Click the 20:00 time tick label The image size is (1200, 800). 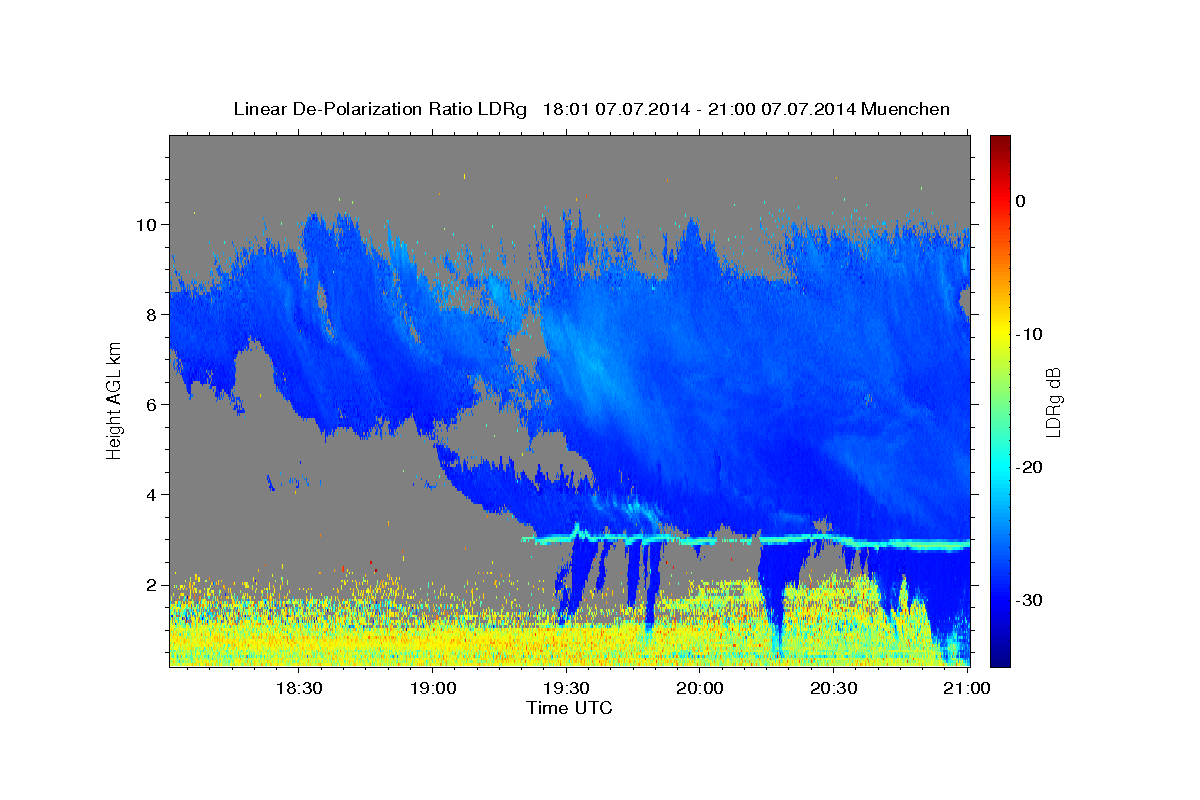[700, 689]
